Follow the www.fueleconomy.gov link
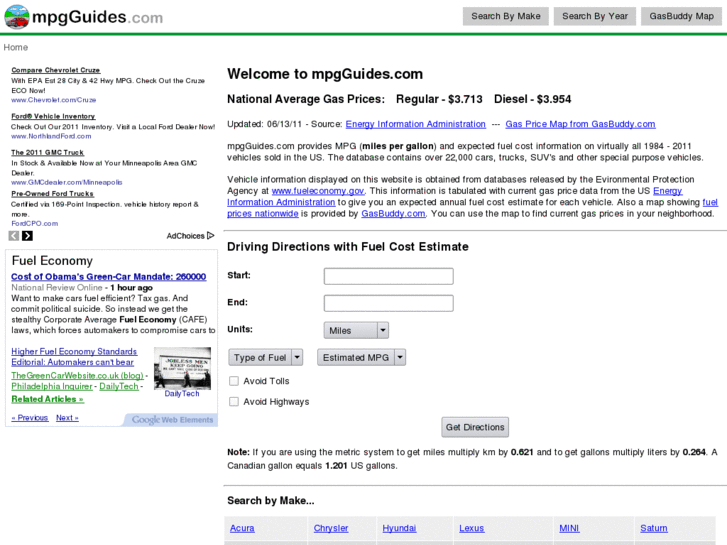The width and height of the screenshot is (727, 545). tap(318, 191)
